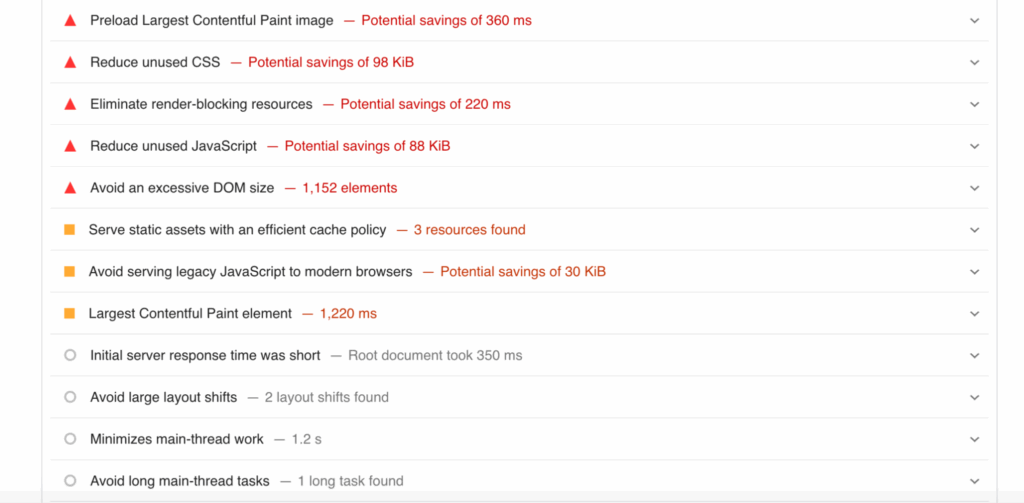Click gray circle icon beside Initial server response
This screenshot has width=1024, height=503.
[x=70, y=355]
